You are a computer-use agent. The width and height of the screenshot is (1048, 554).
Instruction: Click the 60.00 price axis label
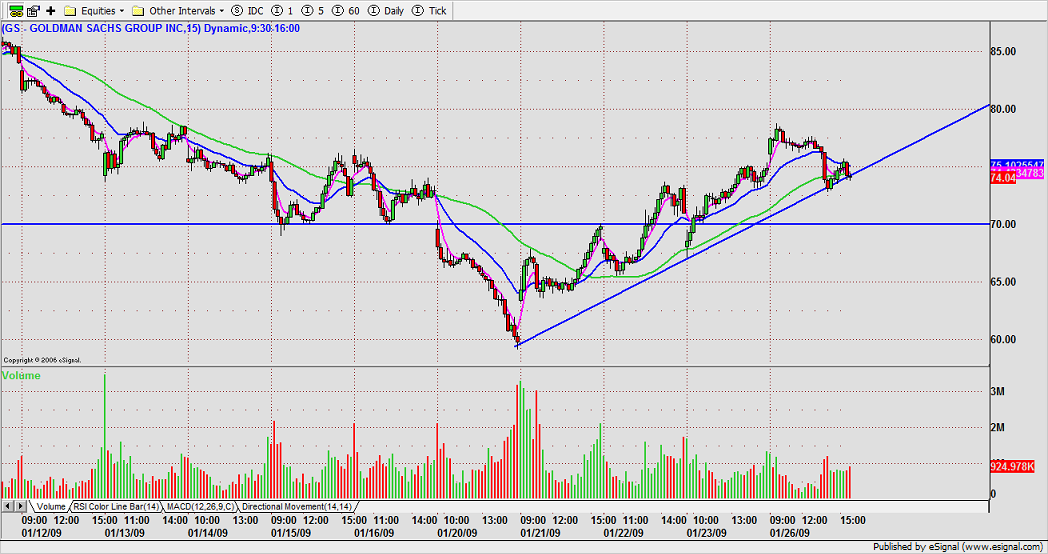1003,339
